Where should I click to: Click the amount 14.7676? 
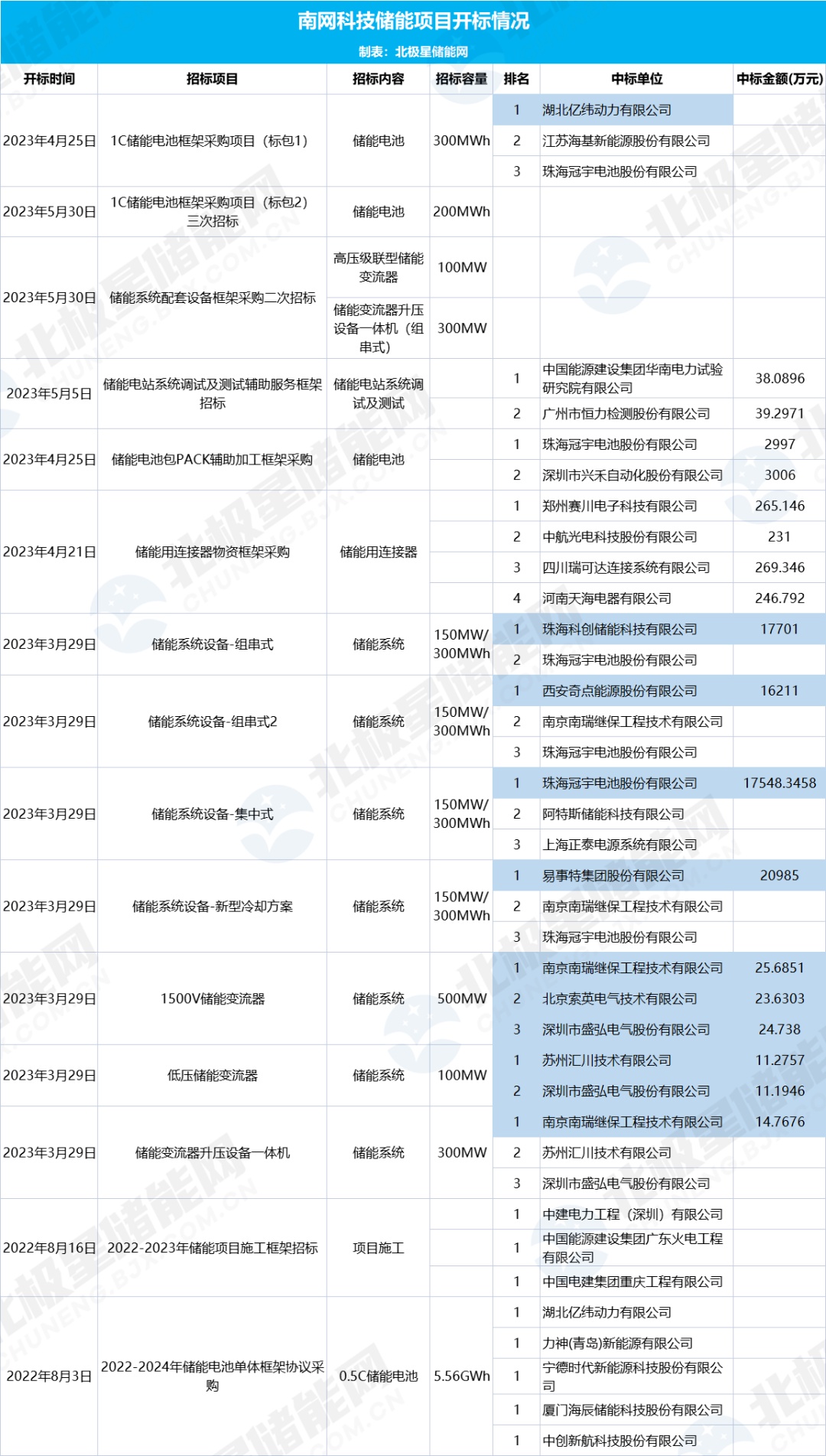point(779,1122)
